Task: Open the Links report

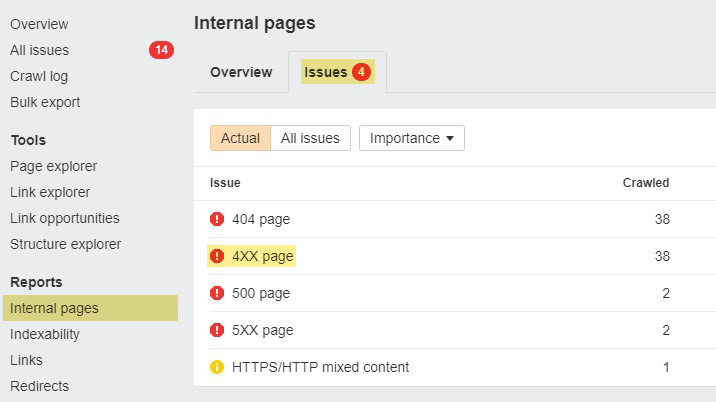Action: pyautogui.click(x=26, y=360)
